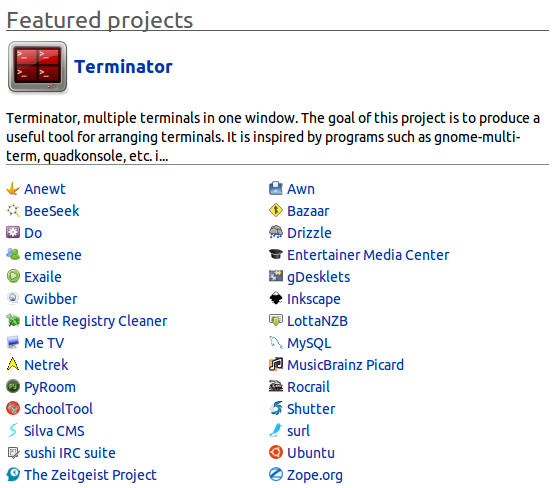This screenshot has height=488, width=559.
Task: Click the Ubuntu orange circle icon
Action: point(276,452)
